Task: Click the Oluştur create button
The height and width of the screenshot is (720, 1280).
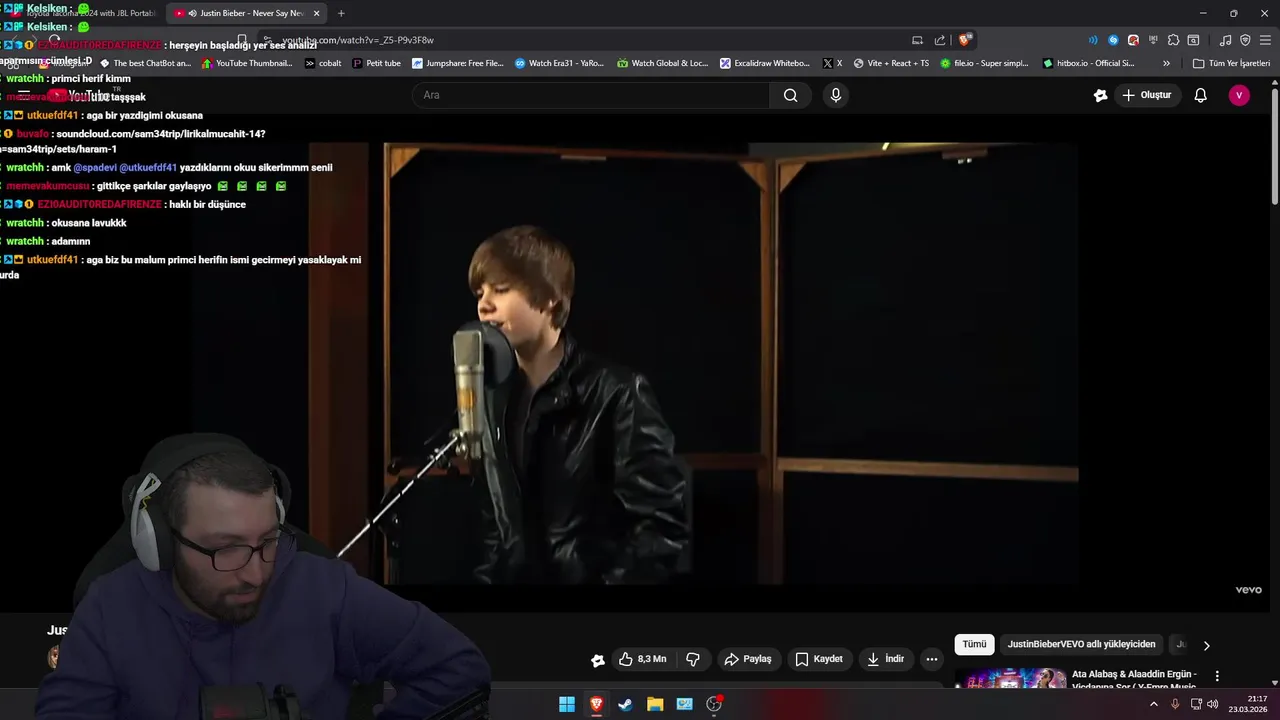Action: coord(1147,95)
